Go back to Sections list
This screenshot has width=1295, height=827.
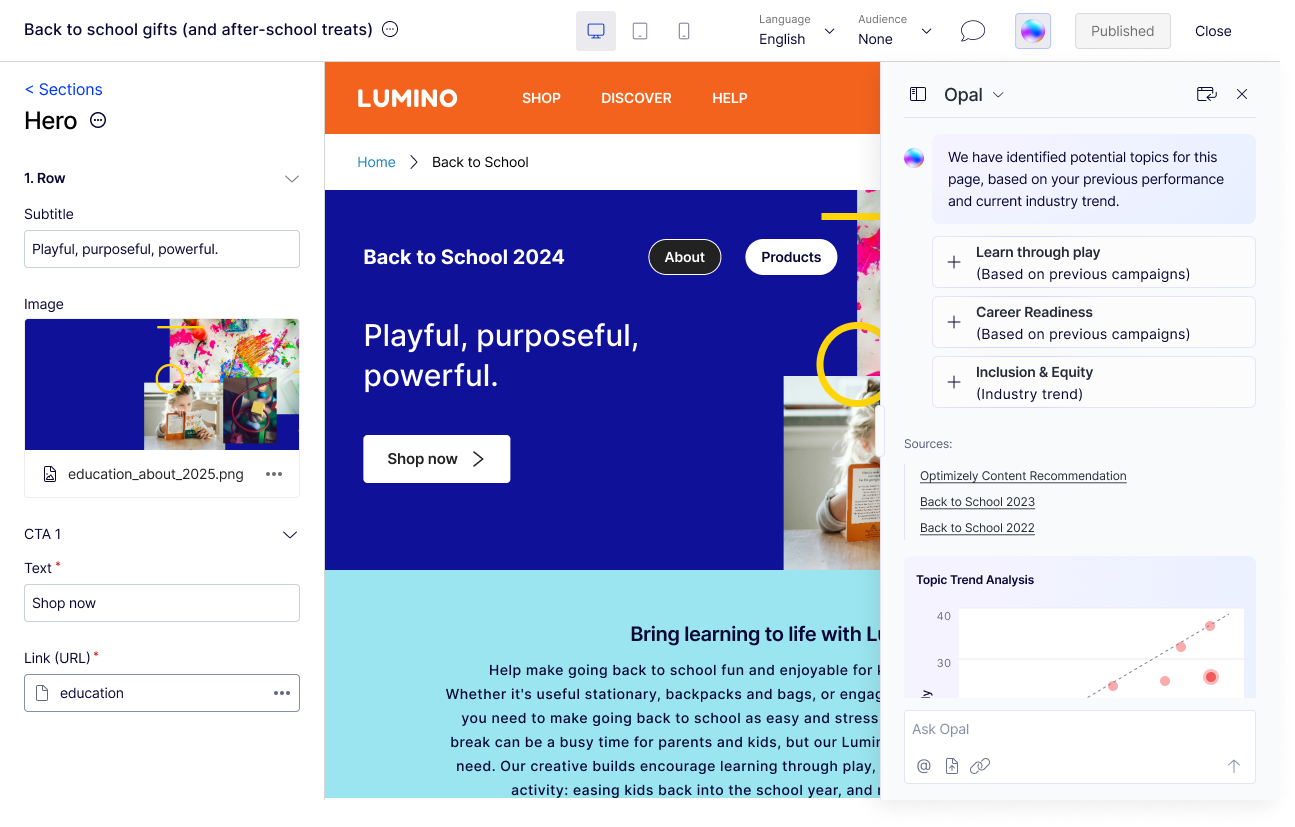point(63,89)
